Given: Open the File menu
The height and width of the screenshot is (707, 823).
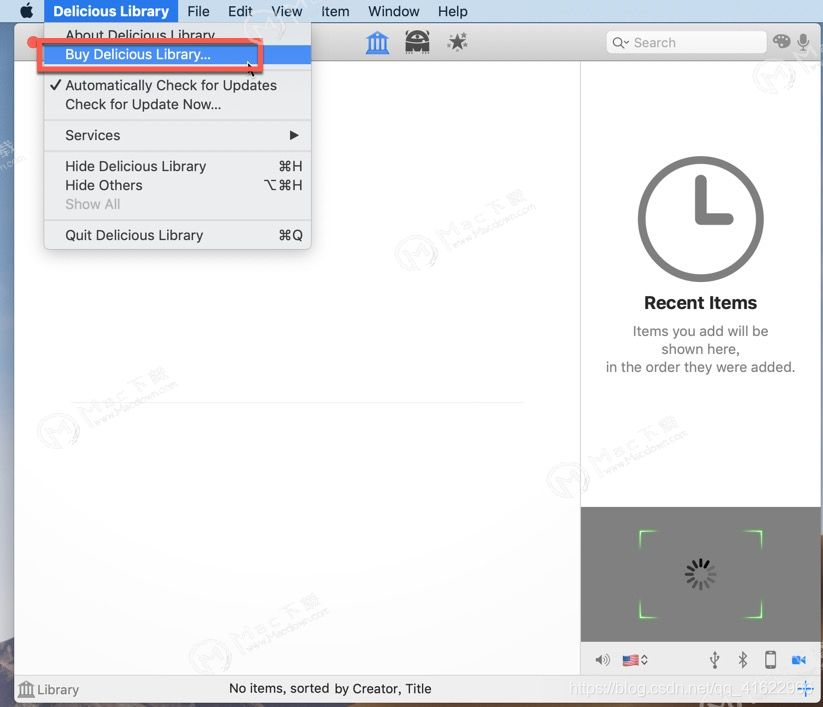Looking at the screenshot, I should [x=198, y=11].
